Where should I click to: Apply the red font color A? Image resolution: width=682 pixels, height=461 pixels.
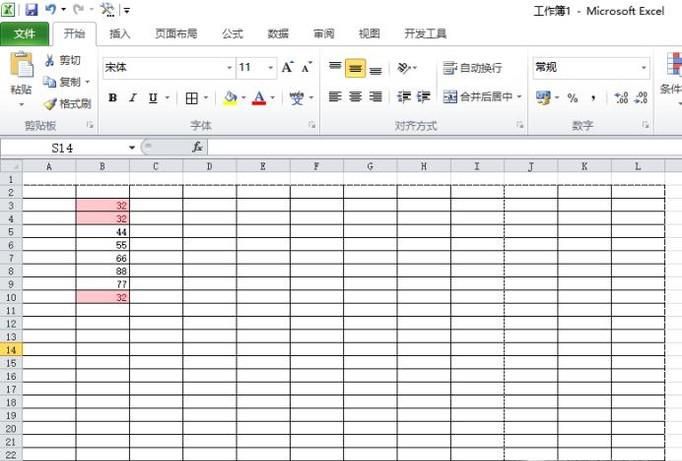click(259, 98)
